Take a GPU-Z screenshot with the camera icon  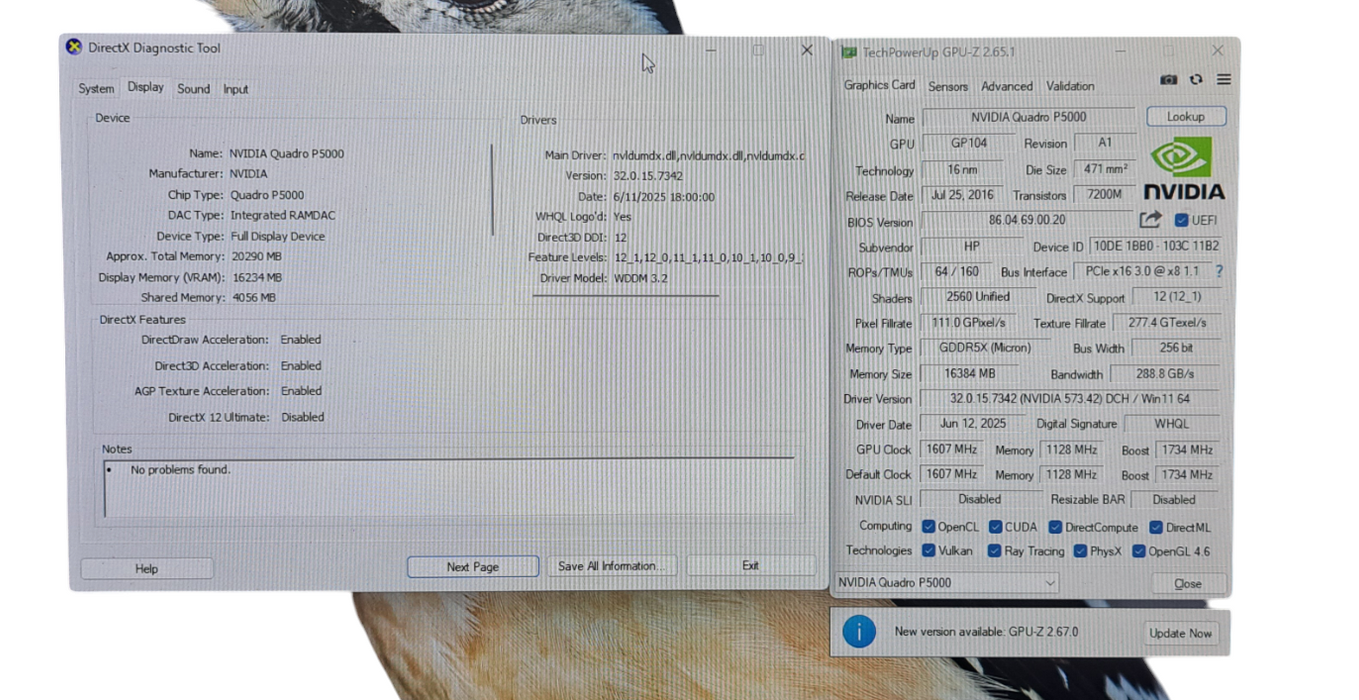1168,80
